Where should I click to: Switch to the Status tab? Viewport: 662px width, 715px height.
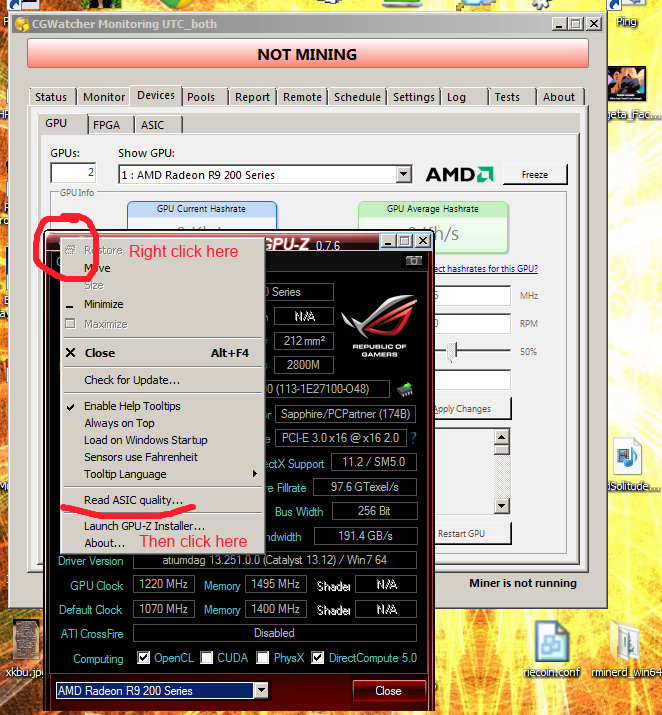click(51, 97)
